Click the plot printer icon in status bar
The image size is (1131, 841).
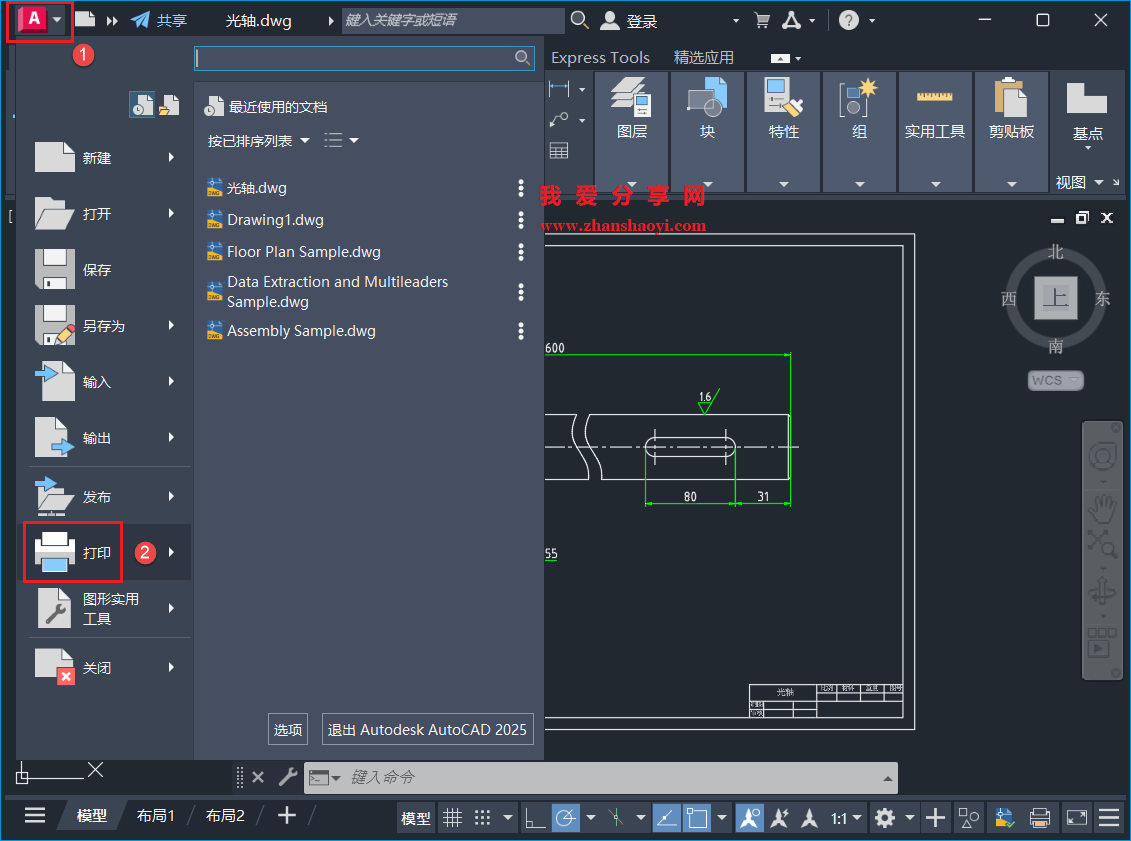1039,817
